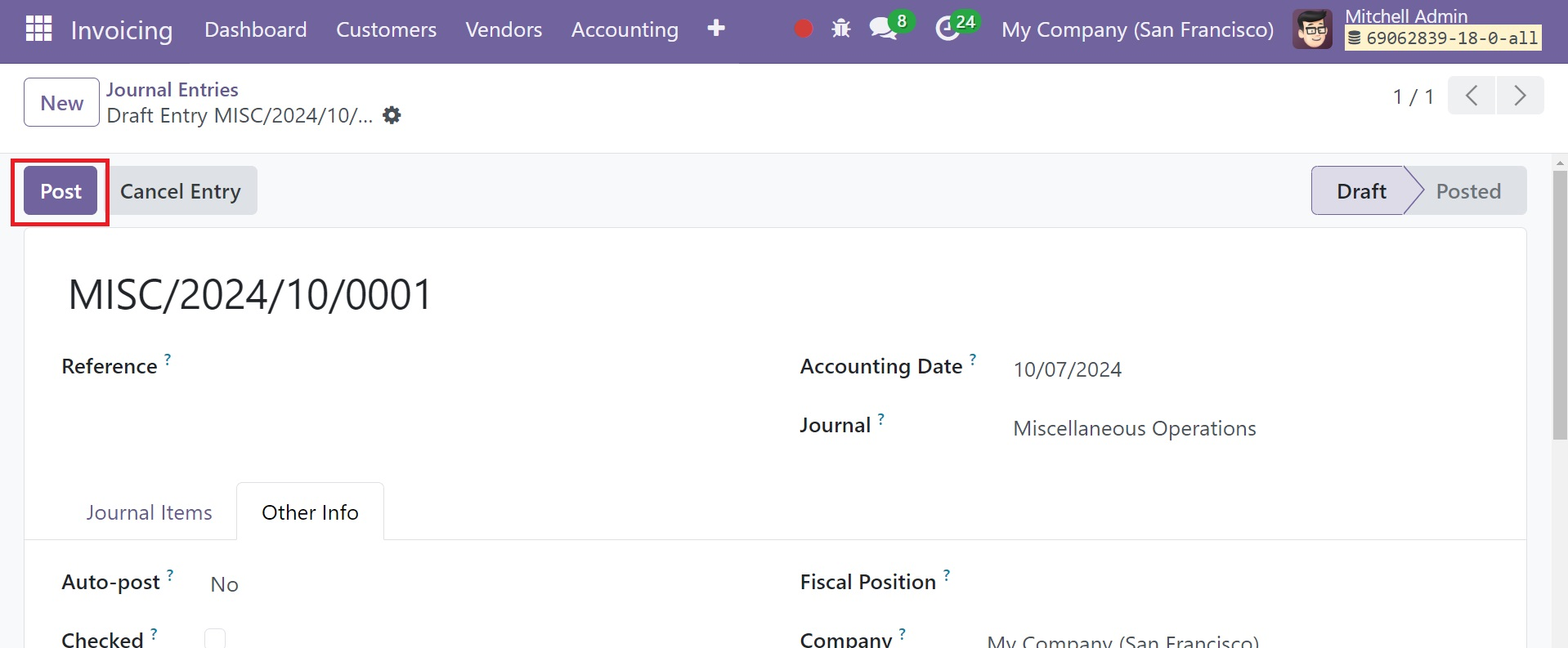
Task: Go back to Journal Entries breadcrumb
Action: [x=172, y=89]
